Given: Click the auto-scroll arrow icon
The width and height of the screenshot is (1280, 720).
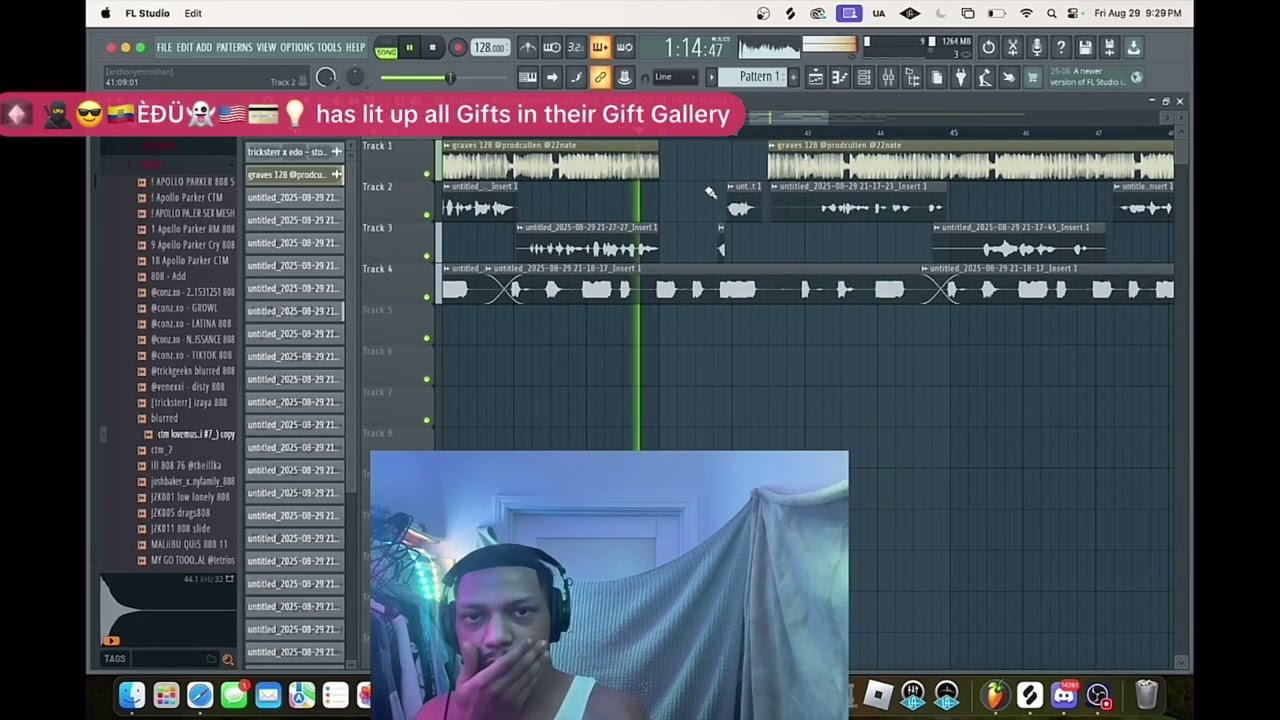Looking at the screenshot, I should coord(552,77).
